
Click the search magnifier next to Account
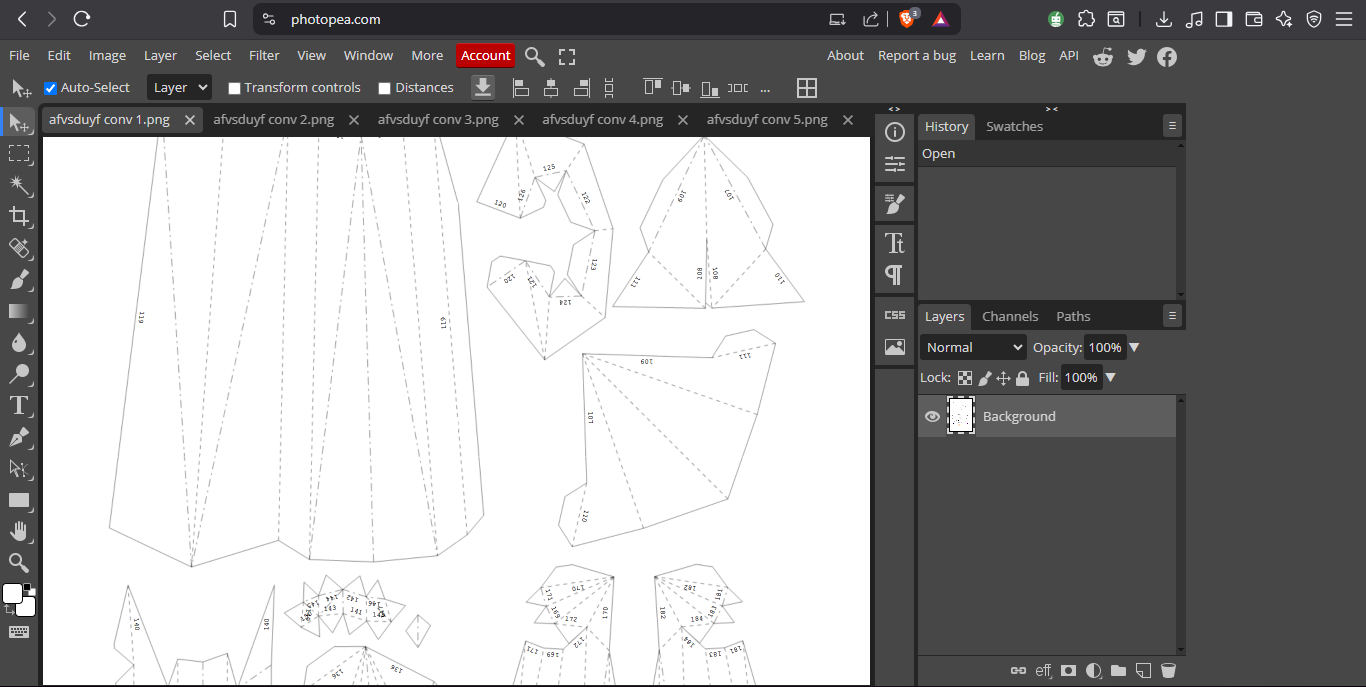coord(535,56)
